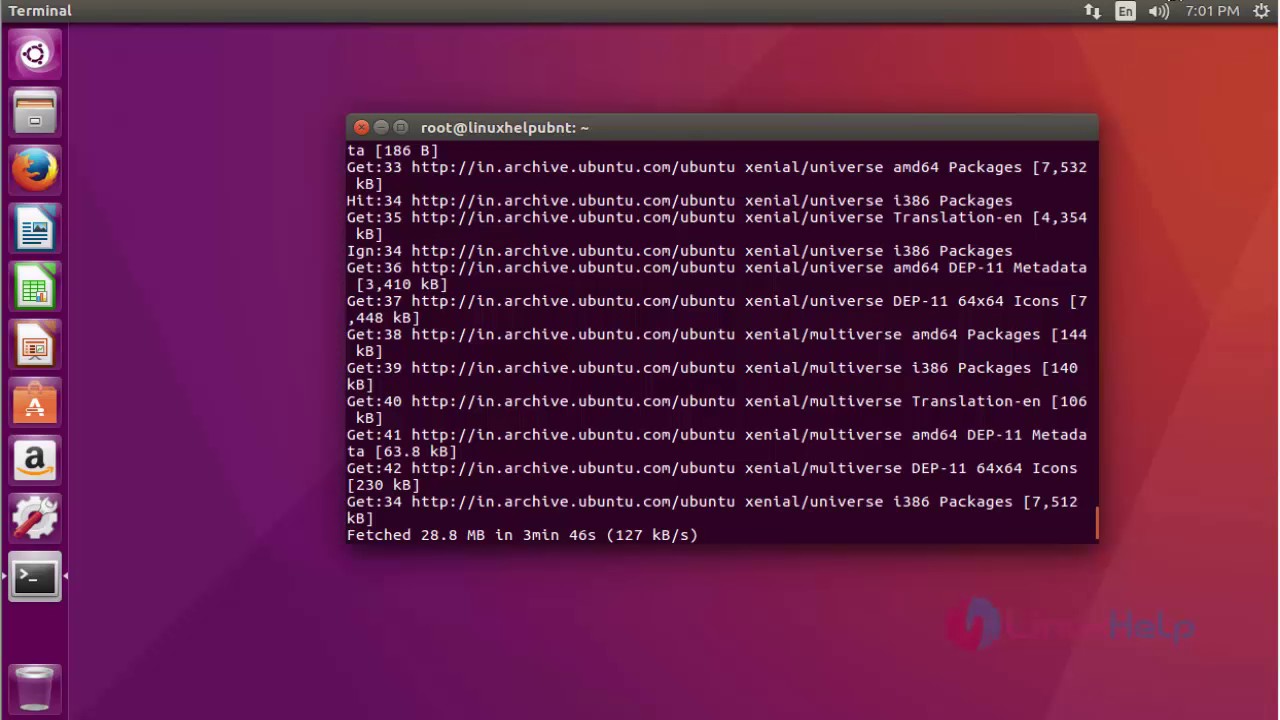Click the 'Hit:34' universe i386 Packages line
The width and height of the screenshot is (1280, 720).
click(x=680, y=201)
